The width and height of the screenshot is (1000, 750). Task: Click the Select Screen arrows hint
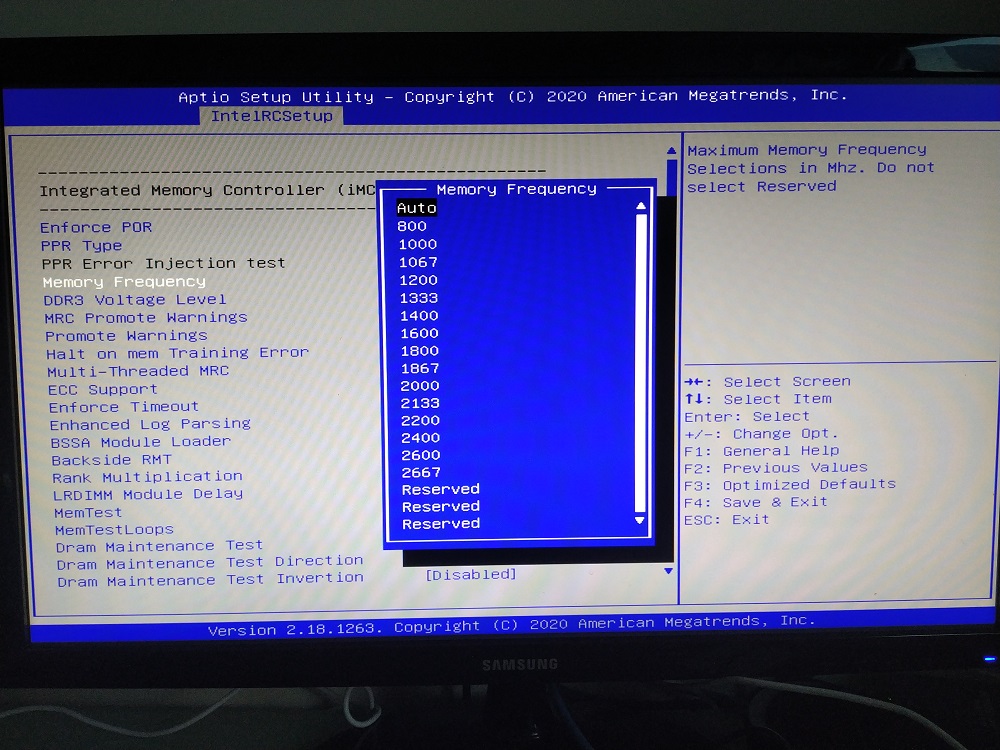767,381
